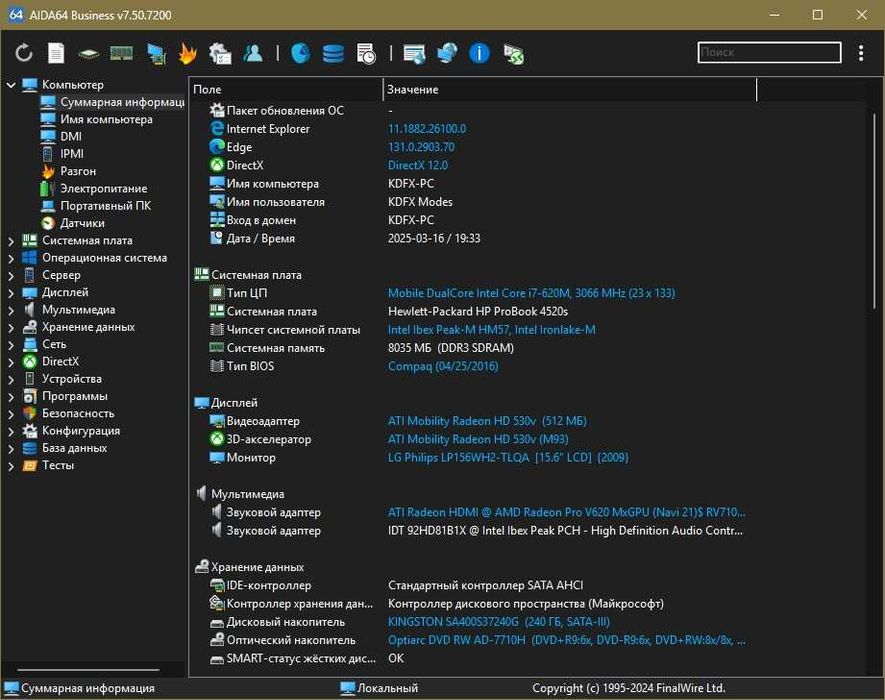
Task: Expand the Хранение данных tree node
Action: [11, 327]
